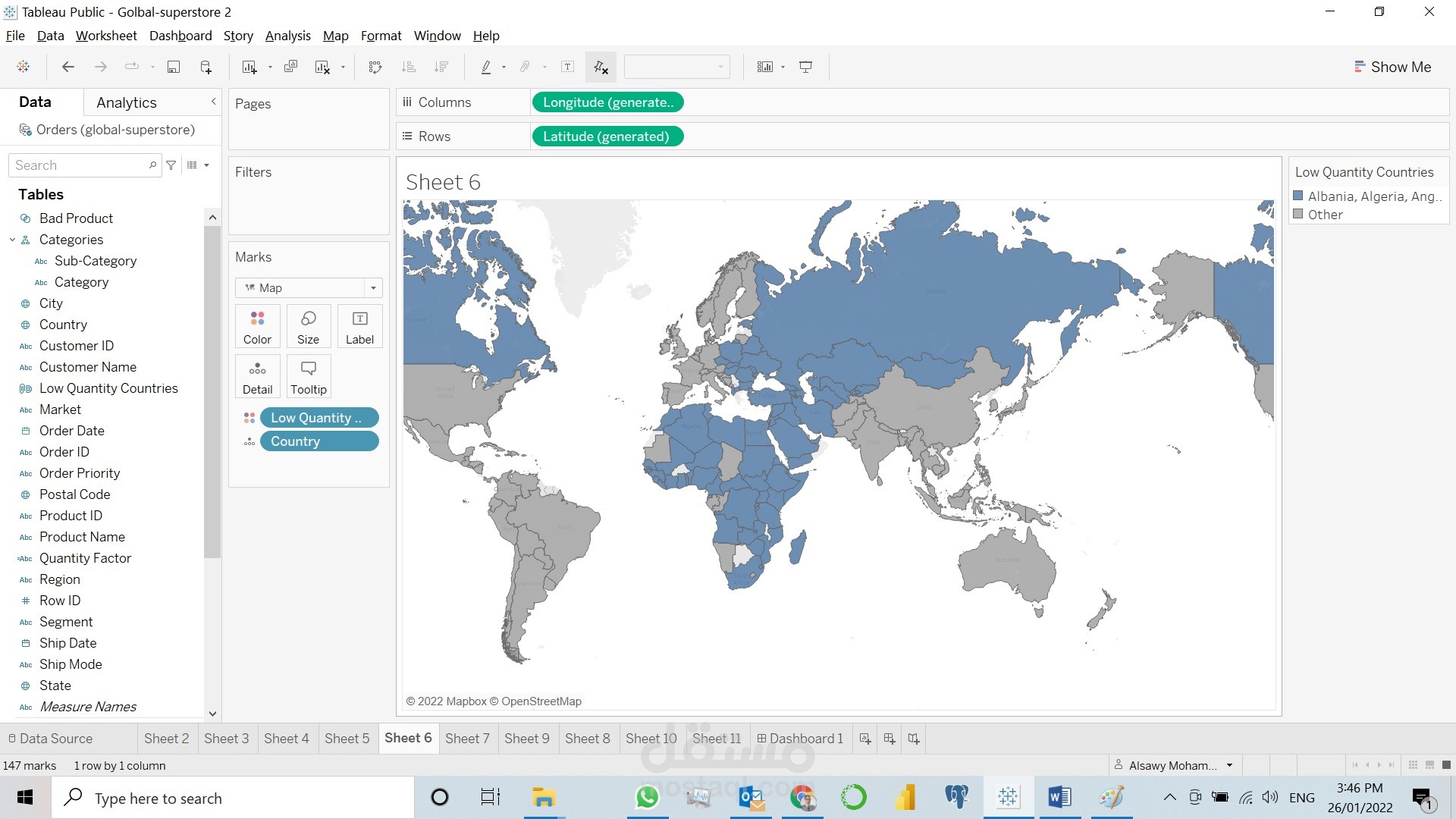Toggle the Show Me panel
1456x819 pixels.
tap(1392, 67)
